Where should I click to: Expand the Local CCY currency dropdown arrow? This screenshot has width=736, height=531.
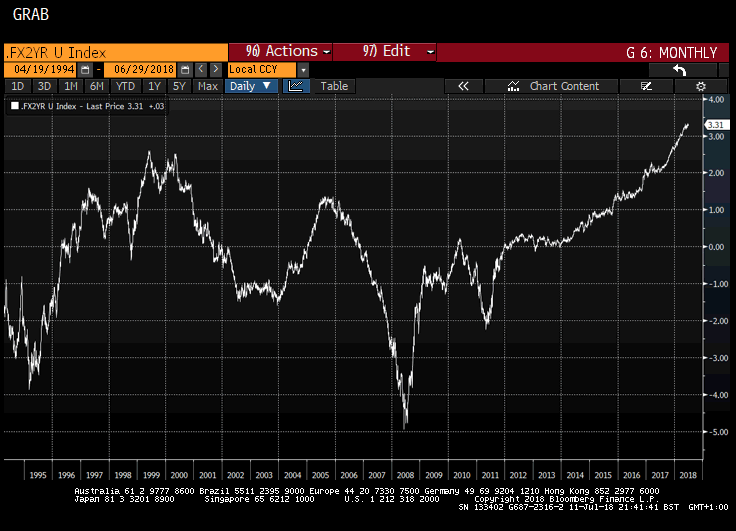pos(303,70)
